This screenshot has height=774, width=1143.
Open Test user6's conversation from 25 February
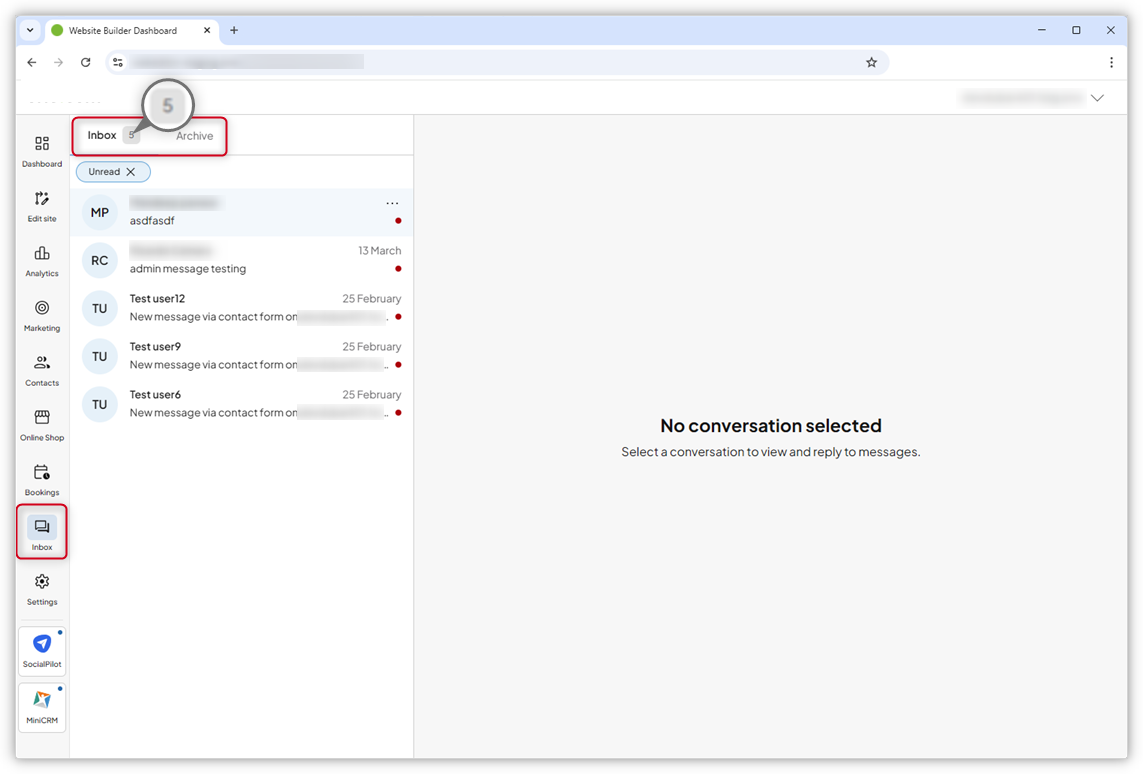240,403
